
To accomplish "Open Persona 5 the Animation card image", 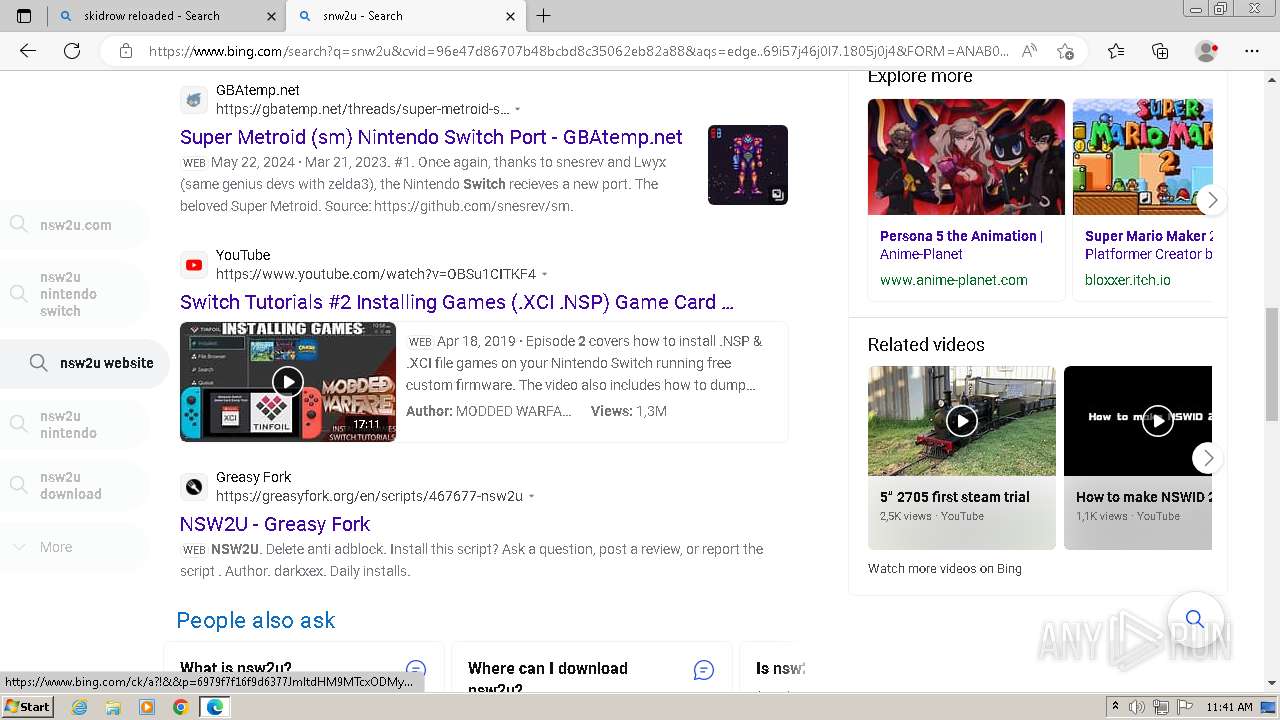I will pos(966,157).
